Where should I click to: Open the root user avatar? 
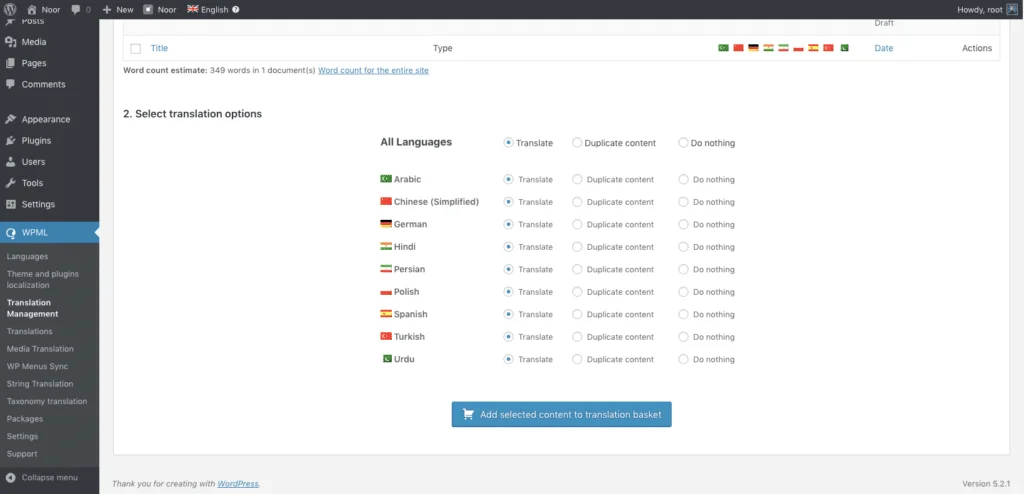tap(1012, 9)
